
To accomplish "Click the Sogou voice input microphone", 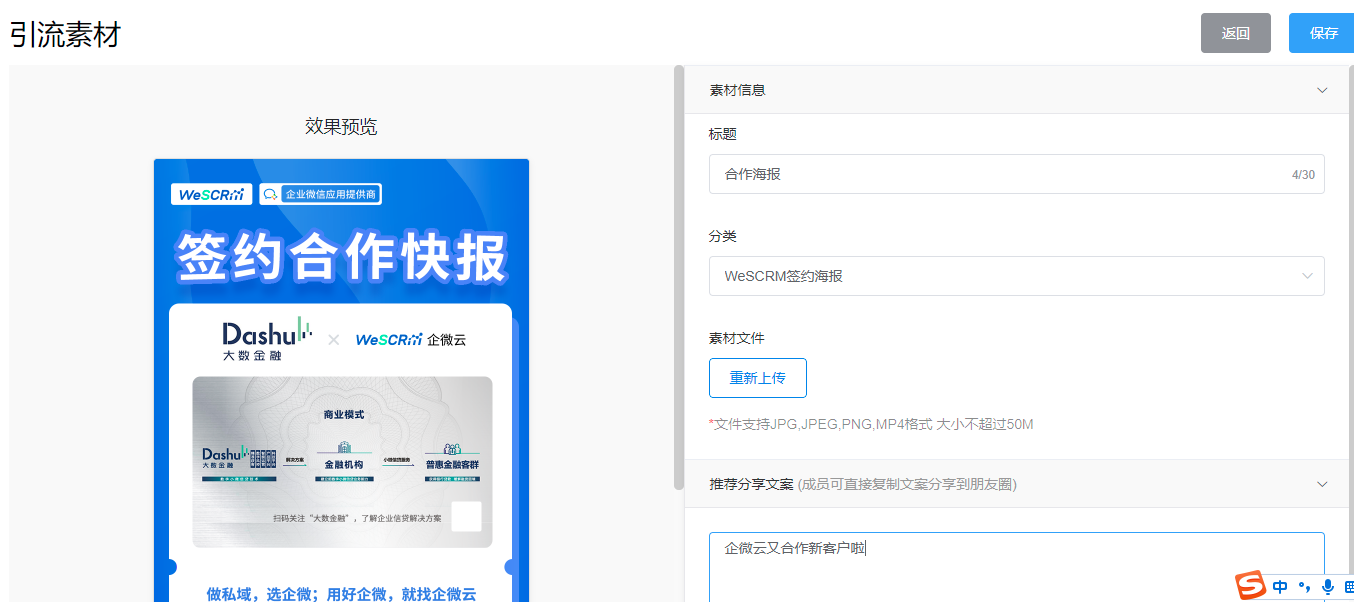I will (x=1328, y=587).
